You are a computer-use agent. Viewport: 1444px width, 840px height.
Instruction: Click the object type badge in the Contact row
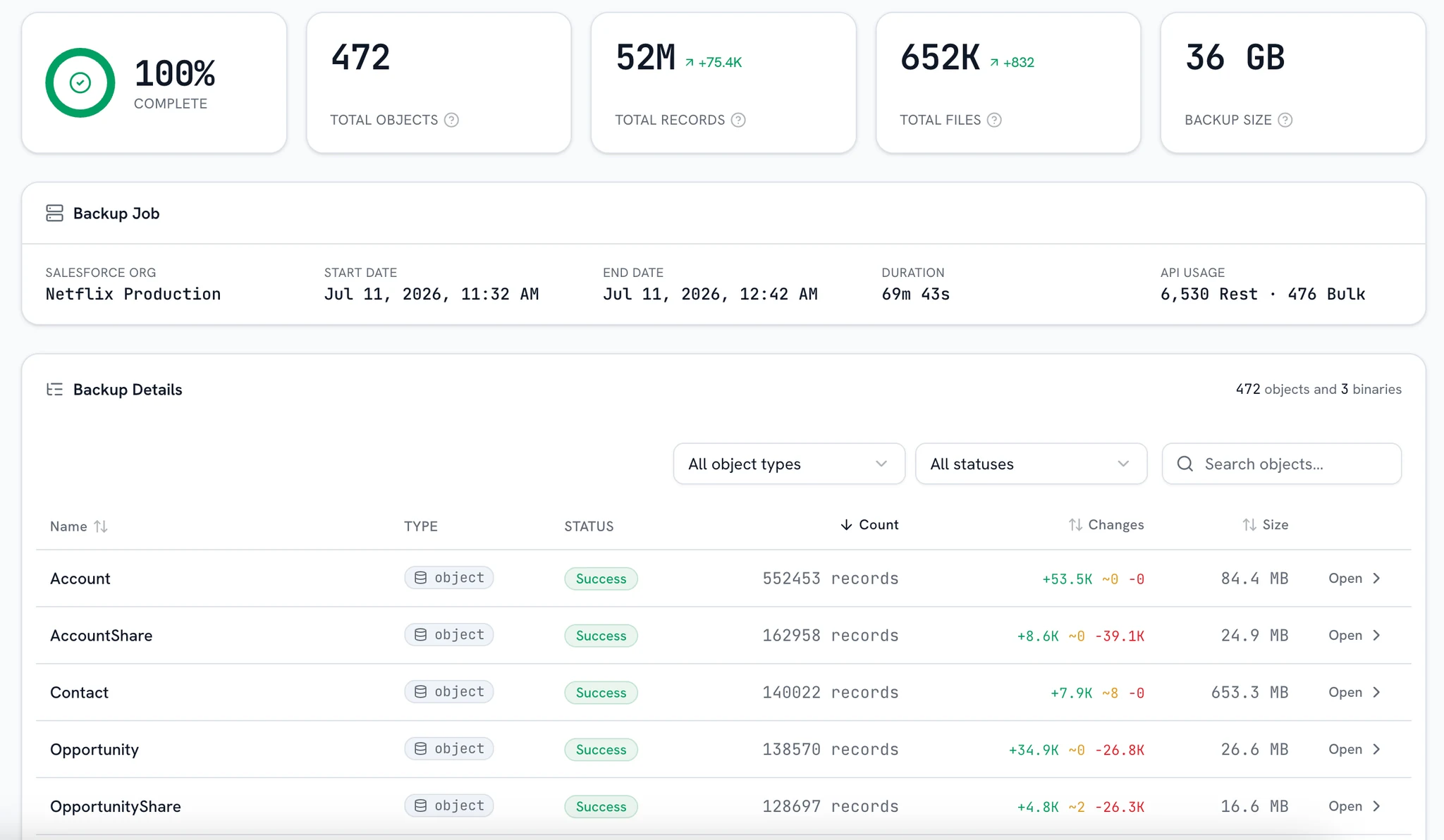[x=449, y=692]
